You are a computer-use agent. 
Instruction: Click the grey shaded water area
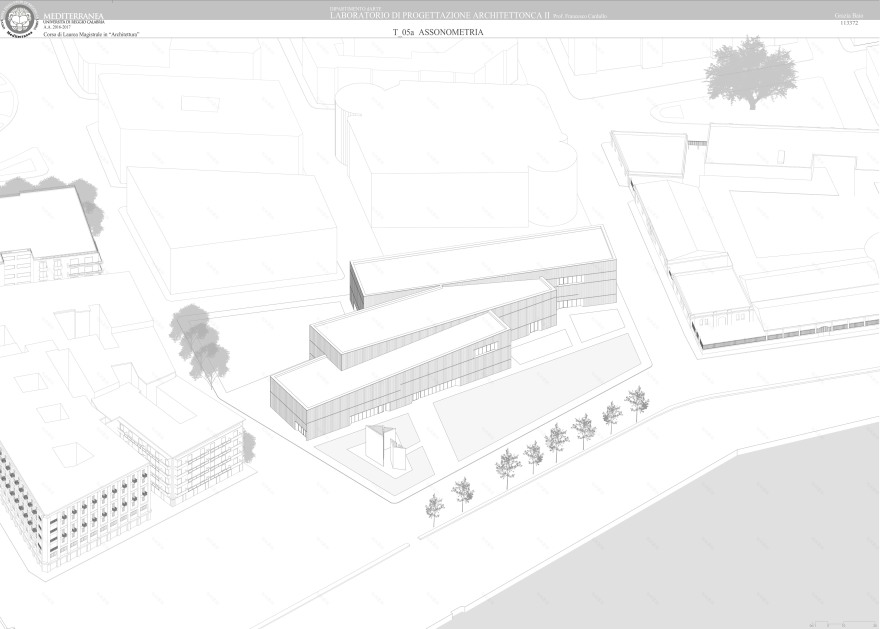tap(700, 540)
